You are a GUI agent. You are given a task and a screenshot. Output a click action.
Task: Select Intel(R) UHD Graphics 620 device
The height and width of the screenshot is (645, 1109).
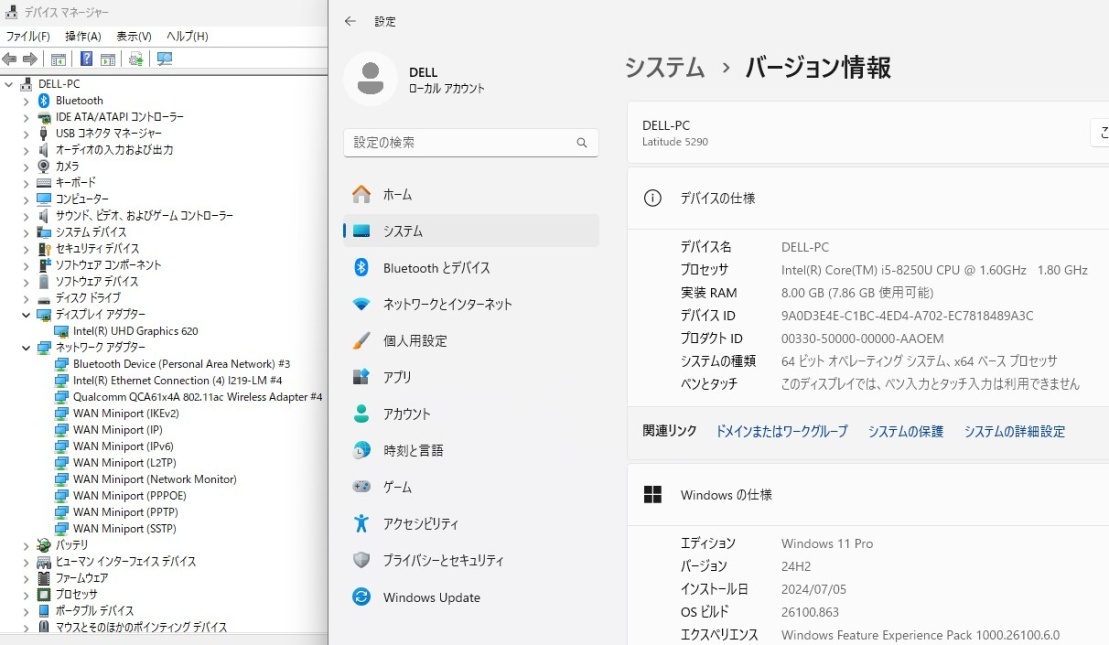pos(111,330)
